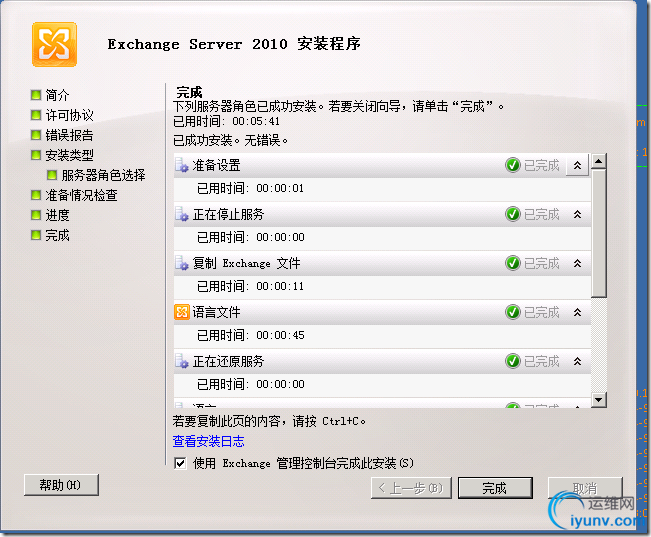
Task: Click the 准备设置 task icon
Action: coord(182,165)
